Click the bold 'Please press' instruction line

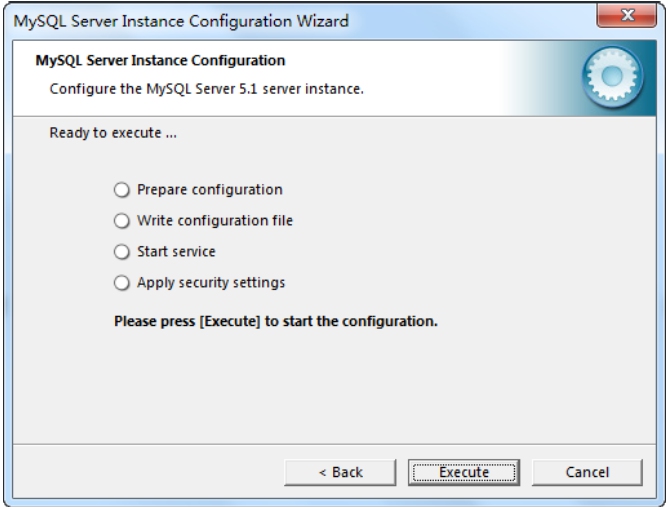point(276,321)
